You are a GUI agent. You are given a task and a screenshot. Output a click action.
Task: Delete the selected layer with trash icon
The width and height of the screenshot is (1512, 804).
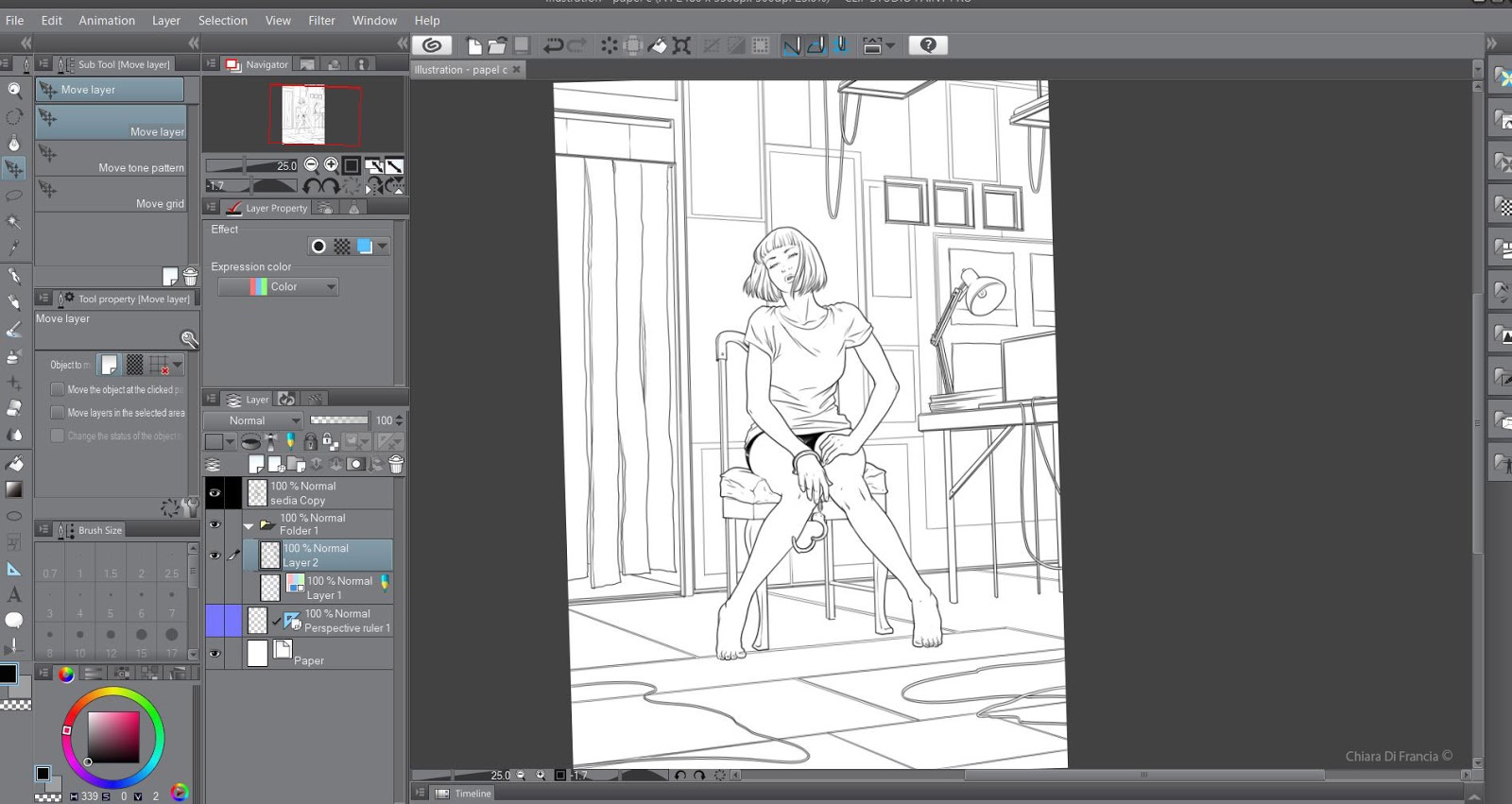(x=396, y=464)
